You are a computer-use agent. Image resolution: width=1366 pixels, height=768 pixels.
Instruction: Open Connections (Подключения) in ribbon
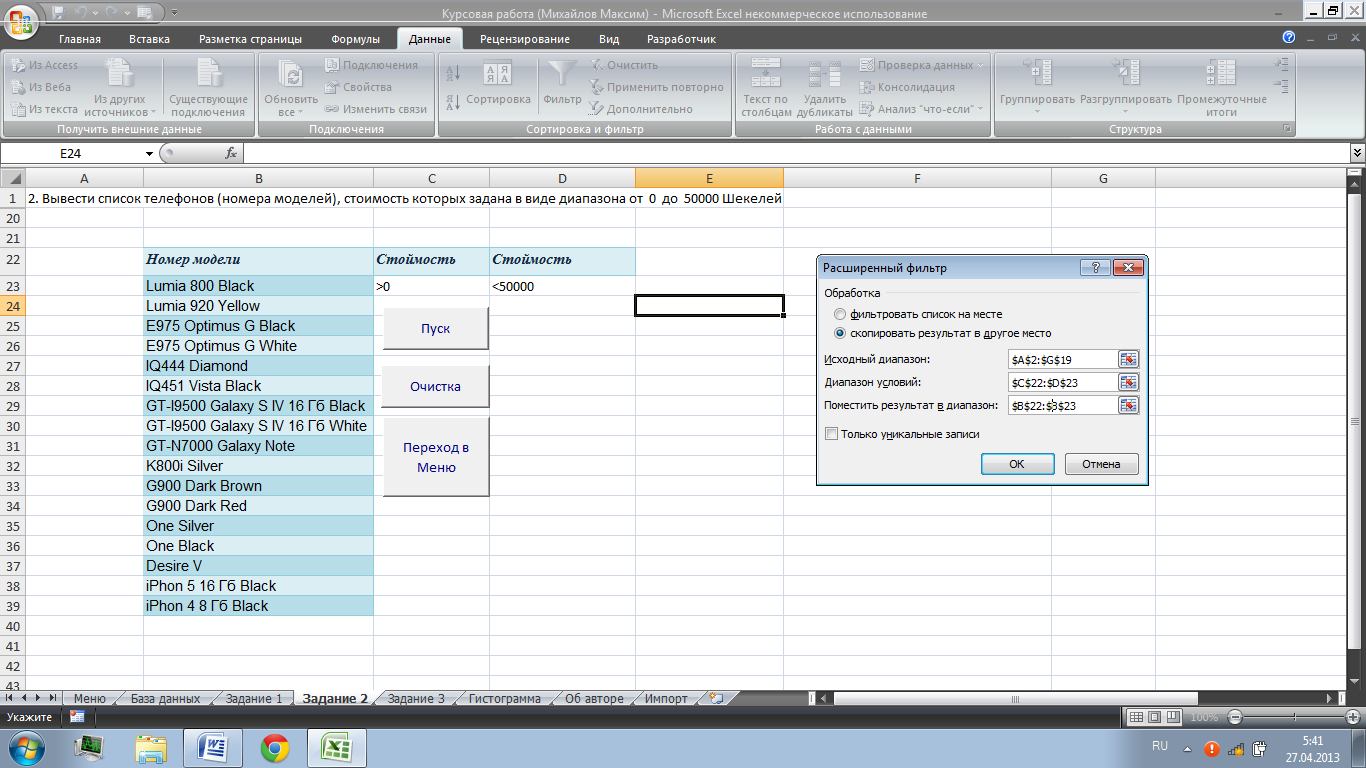pos(371,65)
